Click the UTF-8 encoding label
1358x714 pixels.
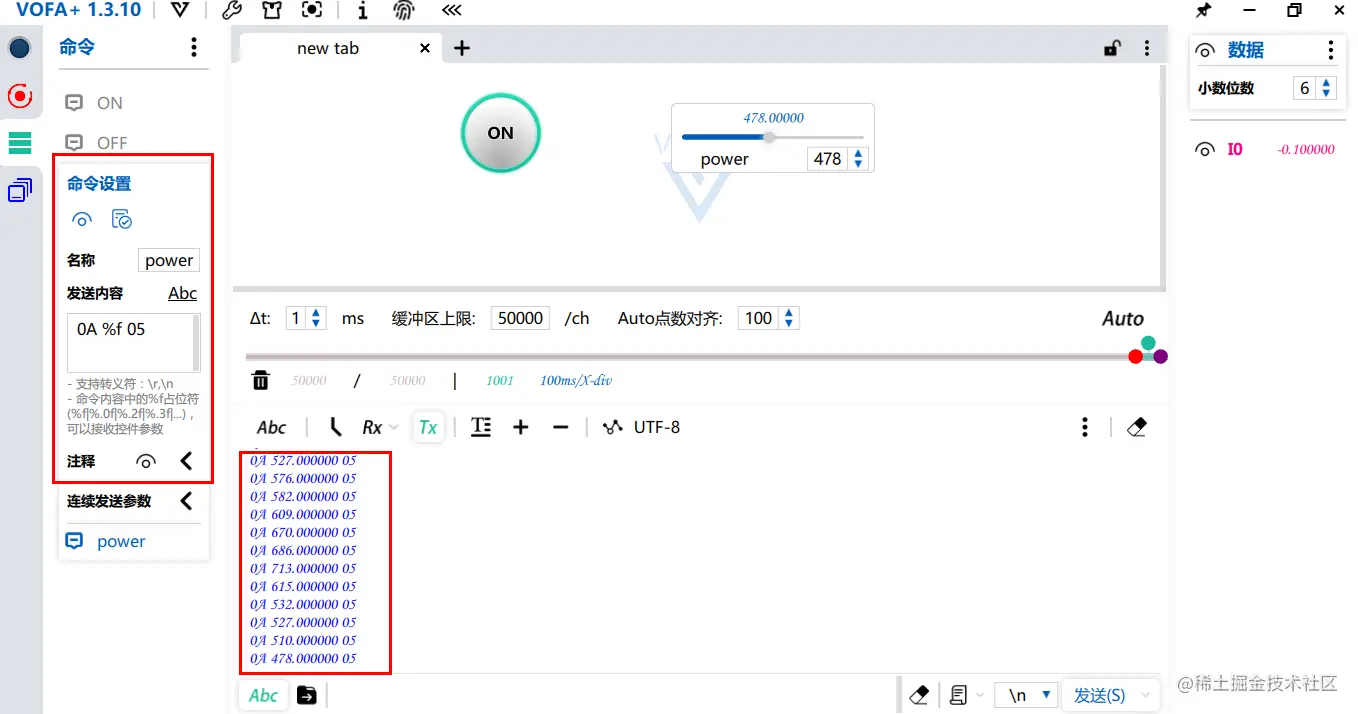(657, 427)
